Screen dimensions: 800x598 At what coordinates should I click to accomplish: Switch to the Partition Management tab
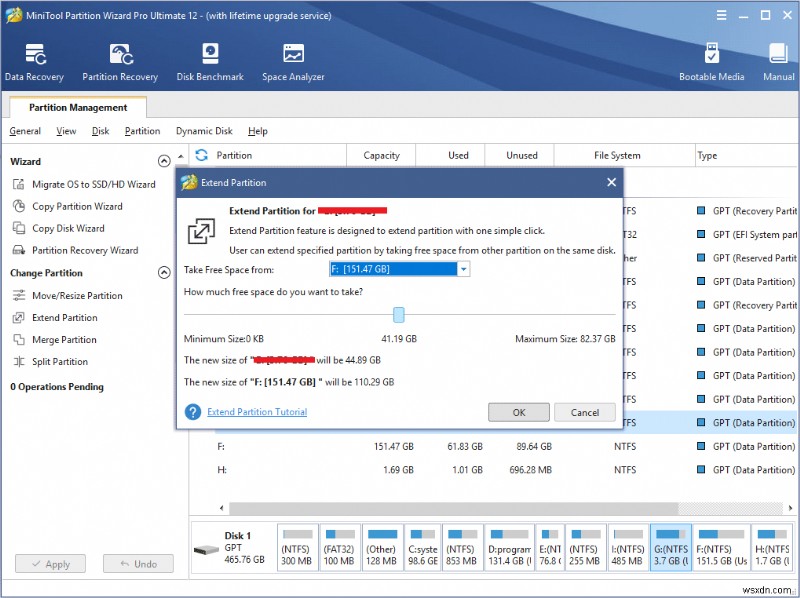pyautogui.click(x=76, y=106)
